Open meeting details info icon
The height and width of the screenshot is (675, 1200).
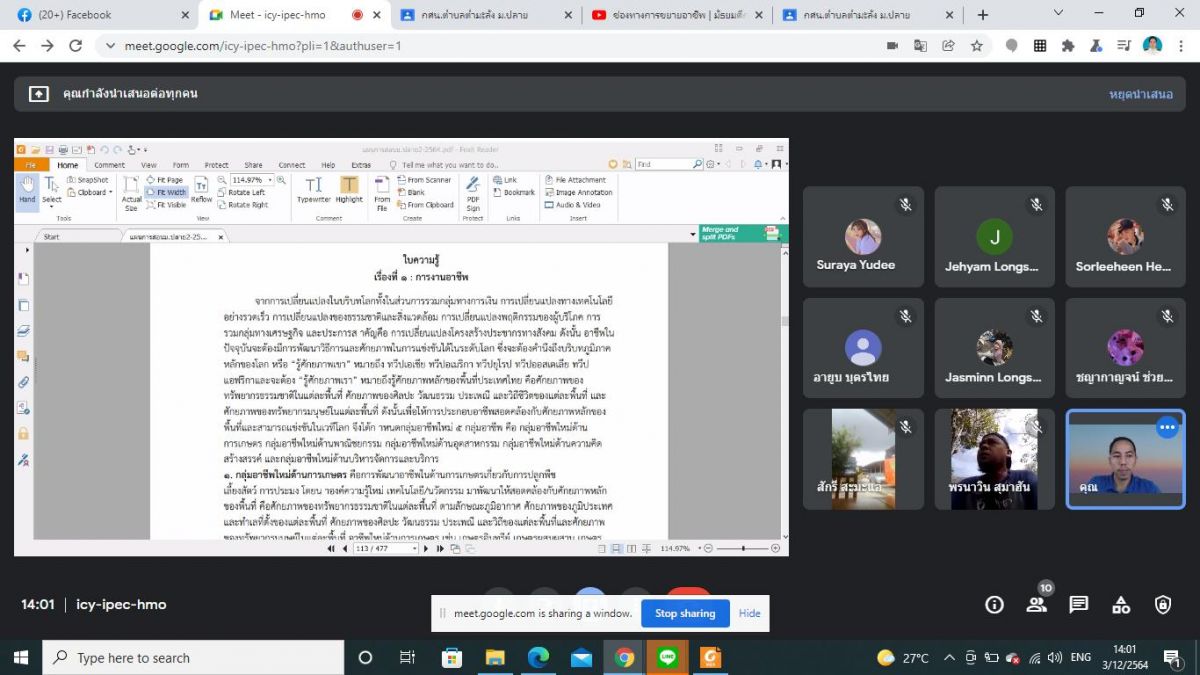(x=994, y=604)
